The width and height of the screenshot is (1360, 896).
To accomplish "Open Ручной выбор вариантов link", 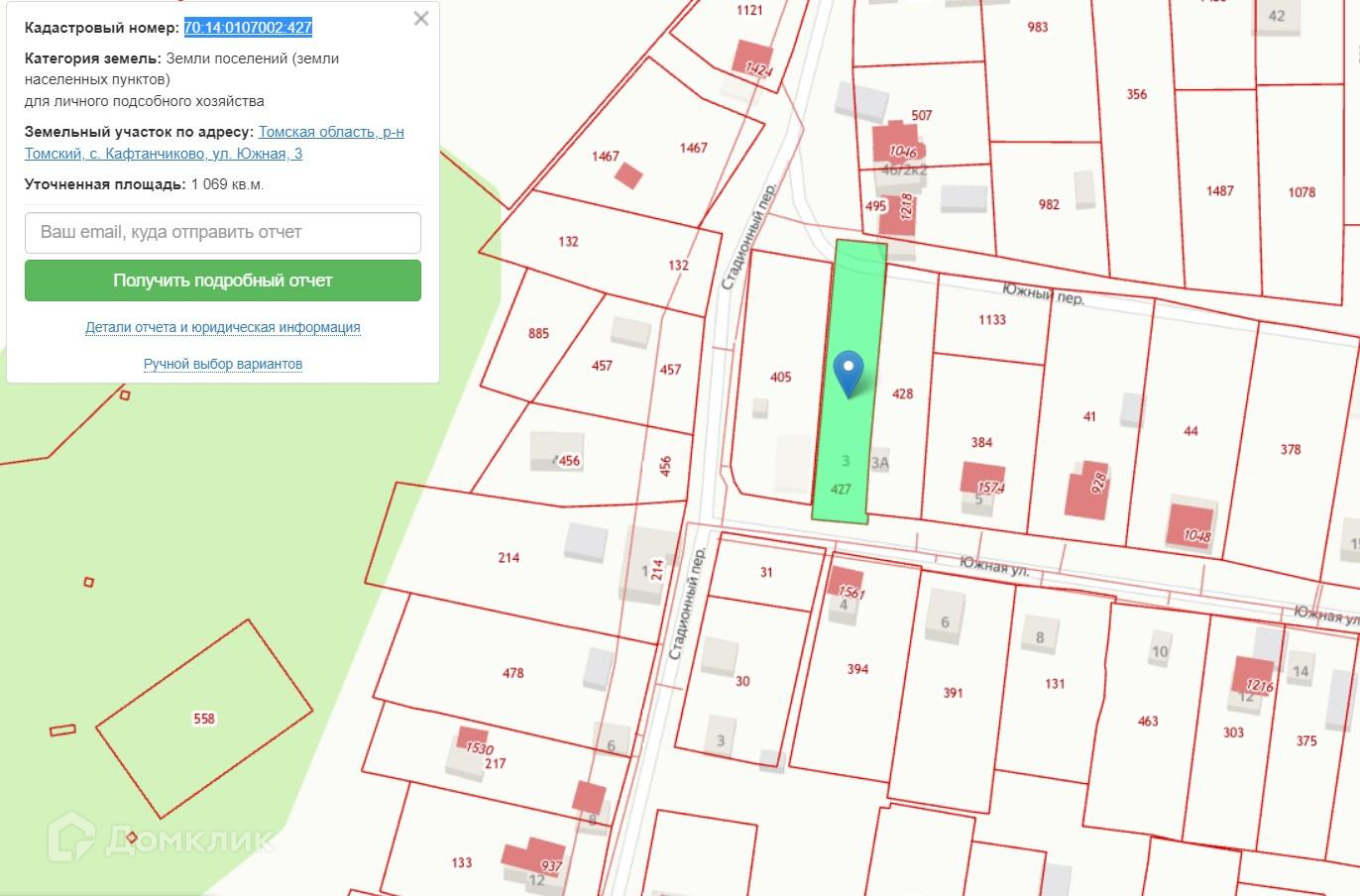I will (x=223, y=364).
